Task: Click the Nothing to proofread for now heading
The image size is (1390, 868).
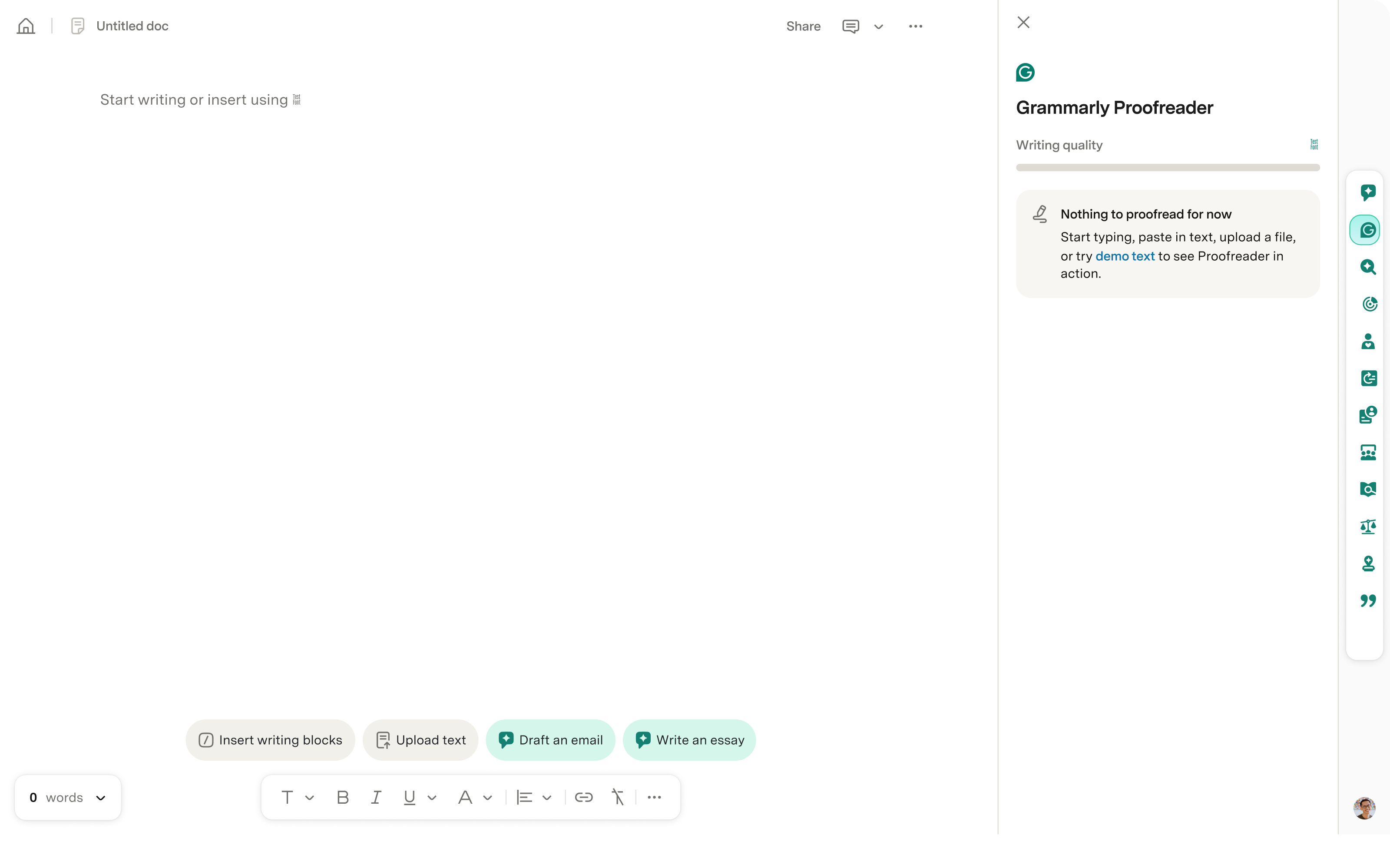Action: pos(1145,214)
